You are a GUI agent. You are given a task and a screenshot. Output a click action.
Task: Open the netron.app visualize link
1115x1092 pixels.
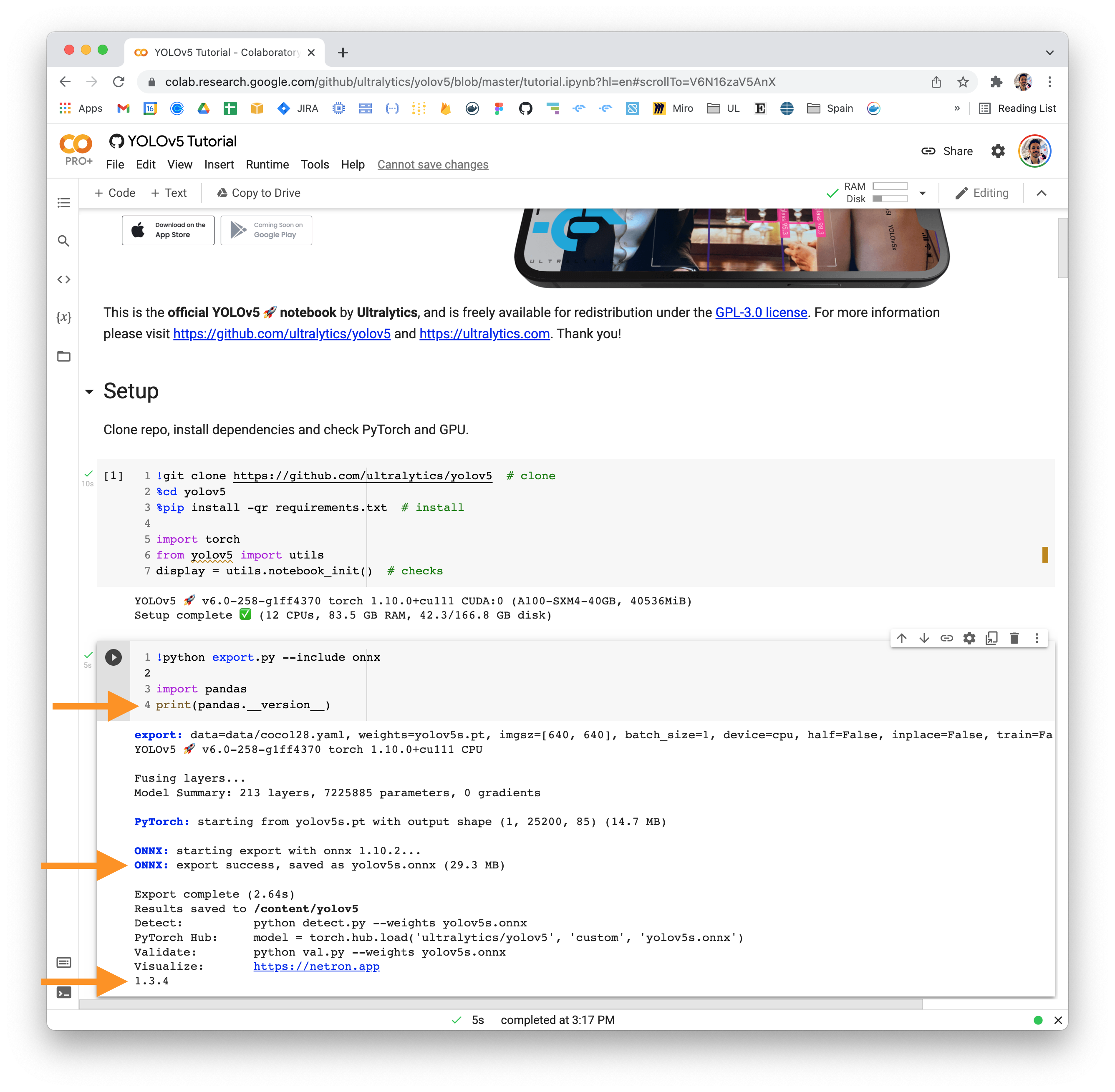(317, 966)
